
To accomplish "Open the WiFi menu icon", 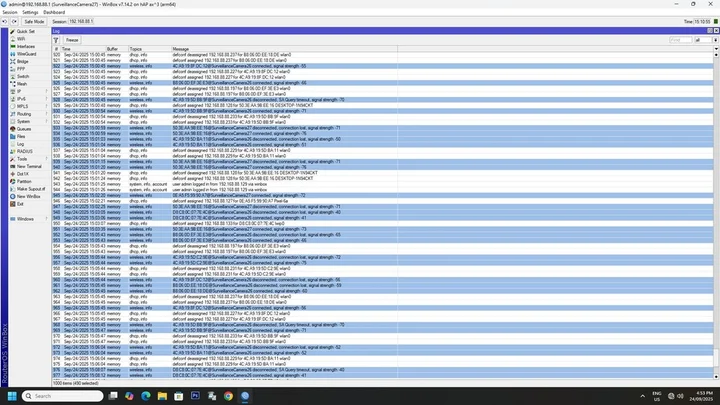I will point(13,39).
